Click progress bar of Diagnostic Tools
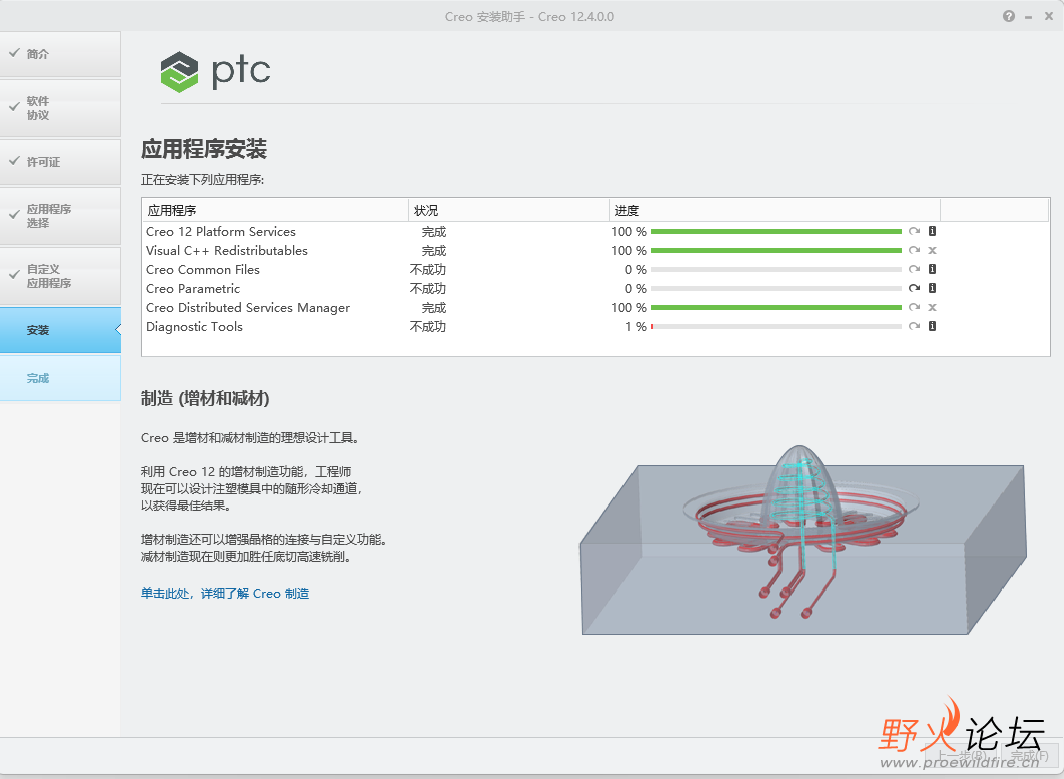 pyautogui.click(x=776, y=326)
